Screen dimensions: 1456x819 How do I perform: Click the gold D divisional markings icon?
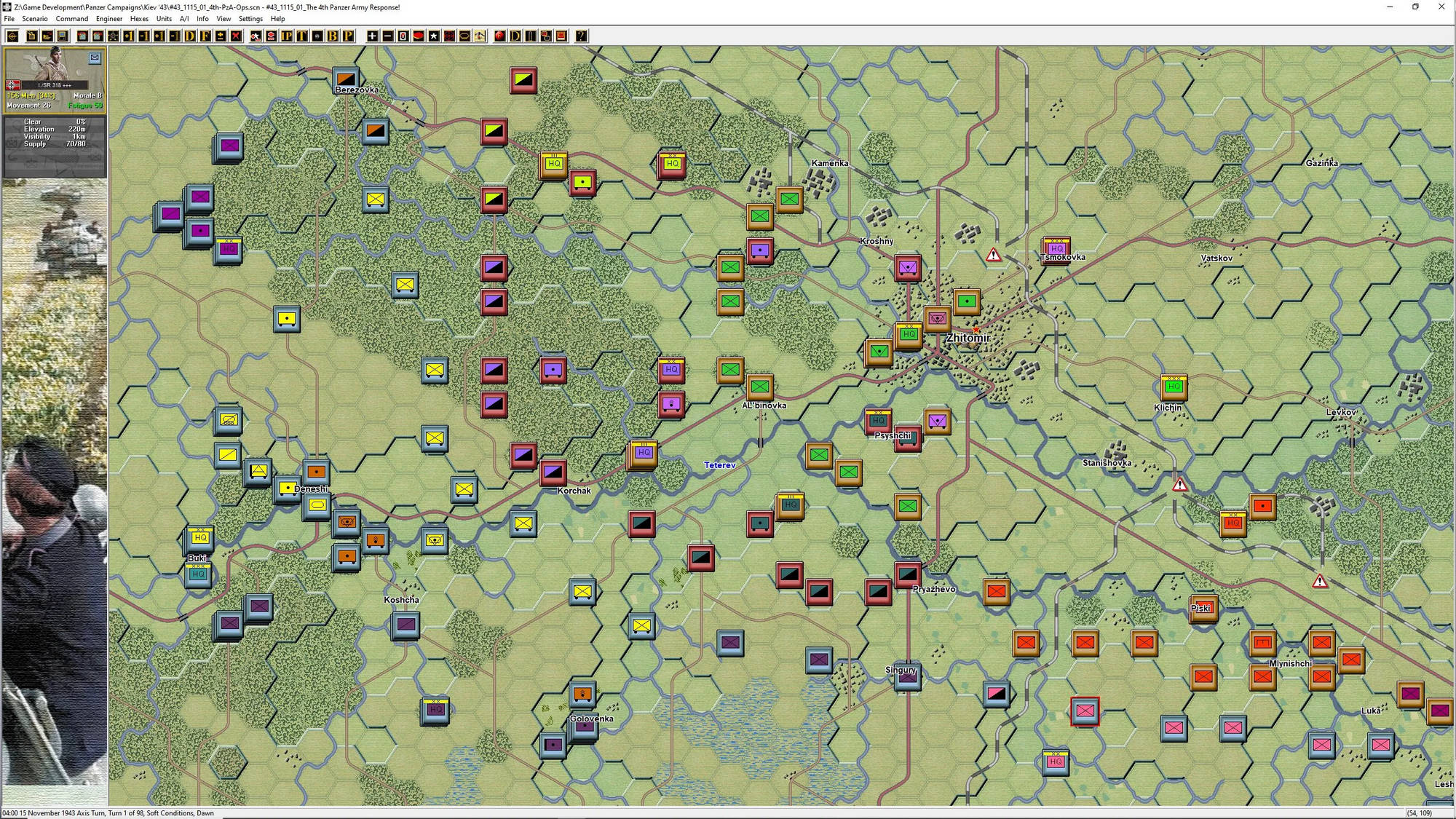(513, 35)
